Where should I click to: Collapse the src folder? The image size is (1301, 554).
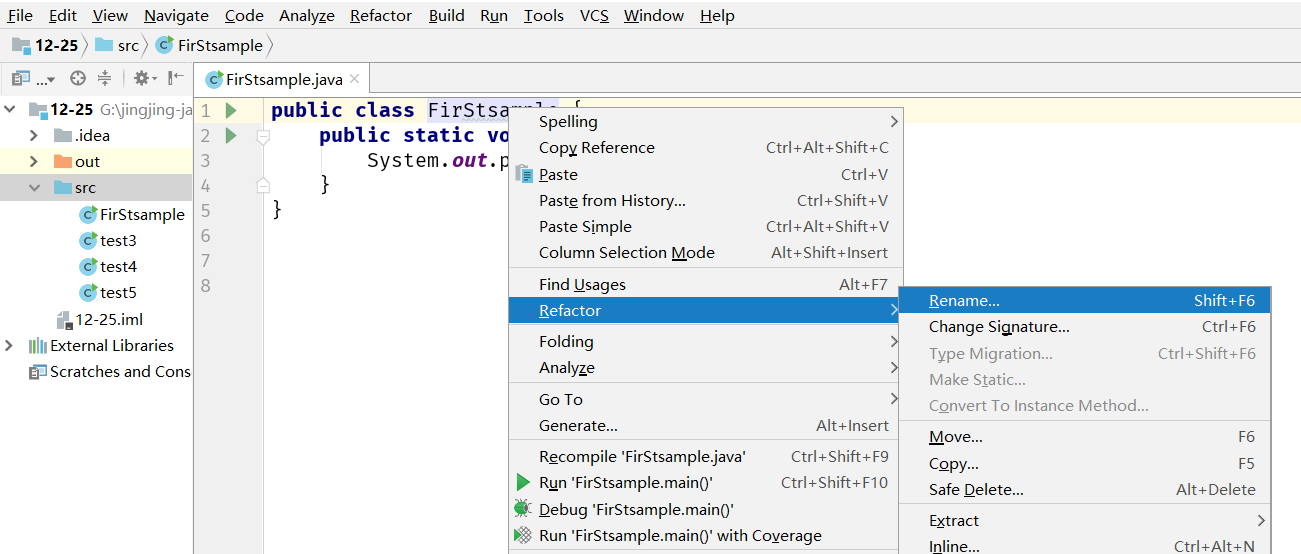tap(34, 188)
